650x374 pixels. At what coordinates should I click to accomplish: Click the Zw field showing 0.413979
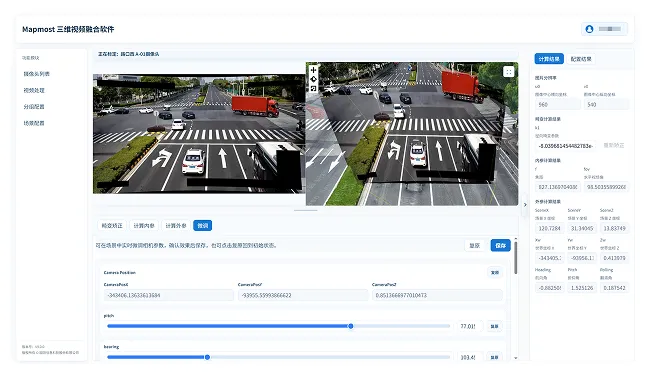coord(614,258)
